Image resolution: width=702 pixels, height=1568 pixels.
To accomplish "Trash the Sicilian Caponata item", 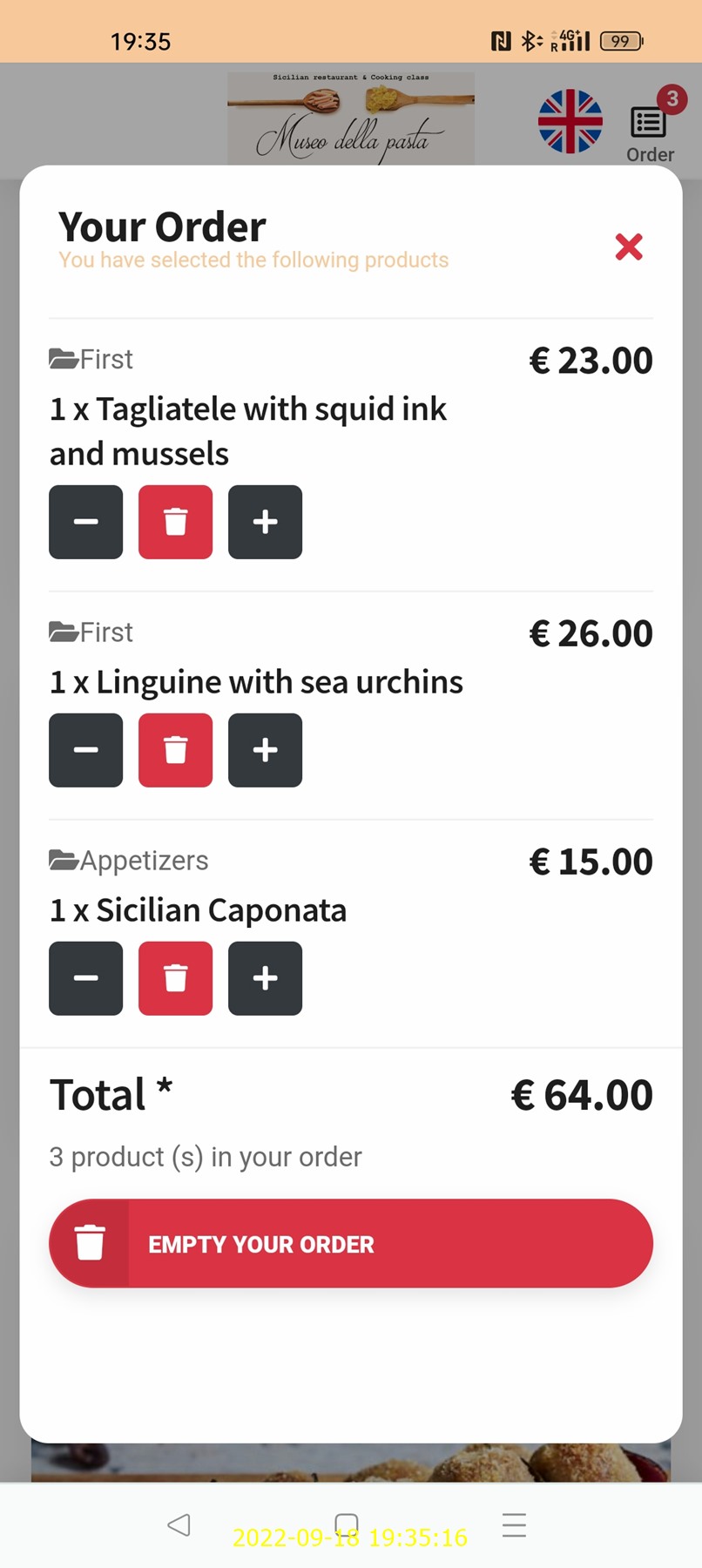I will [x=175, y=978].
